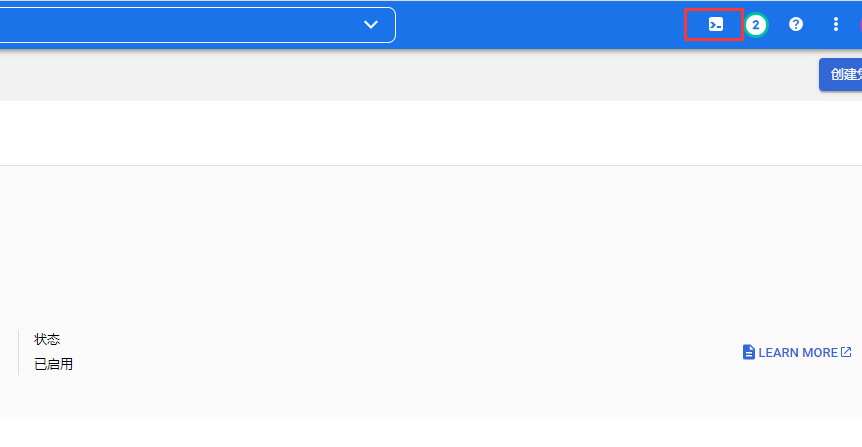Screen dimensions: 862x447
Task: Click the purple account avatar at edge
Action: 860,25
